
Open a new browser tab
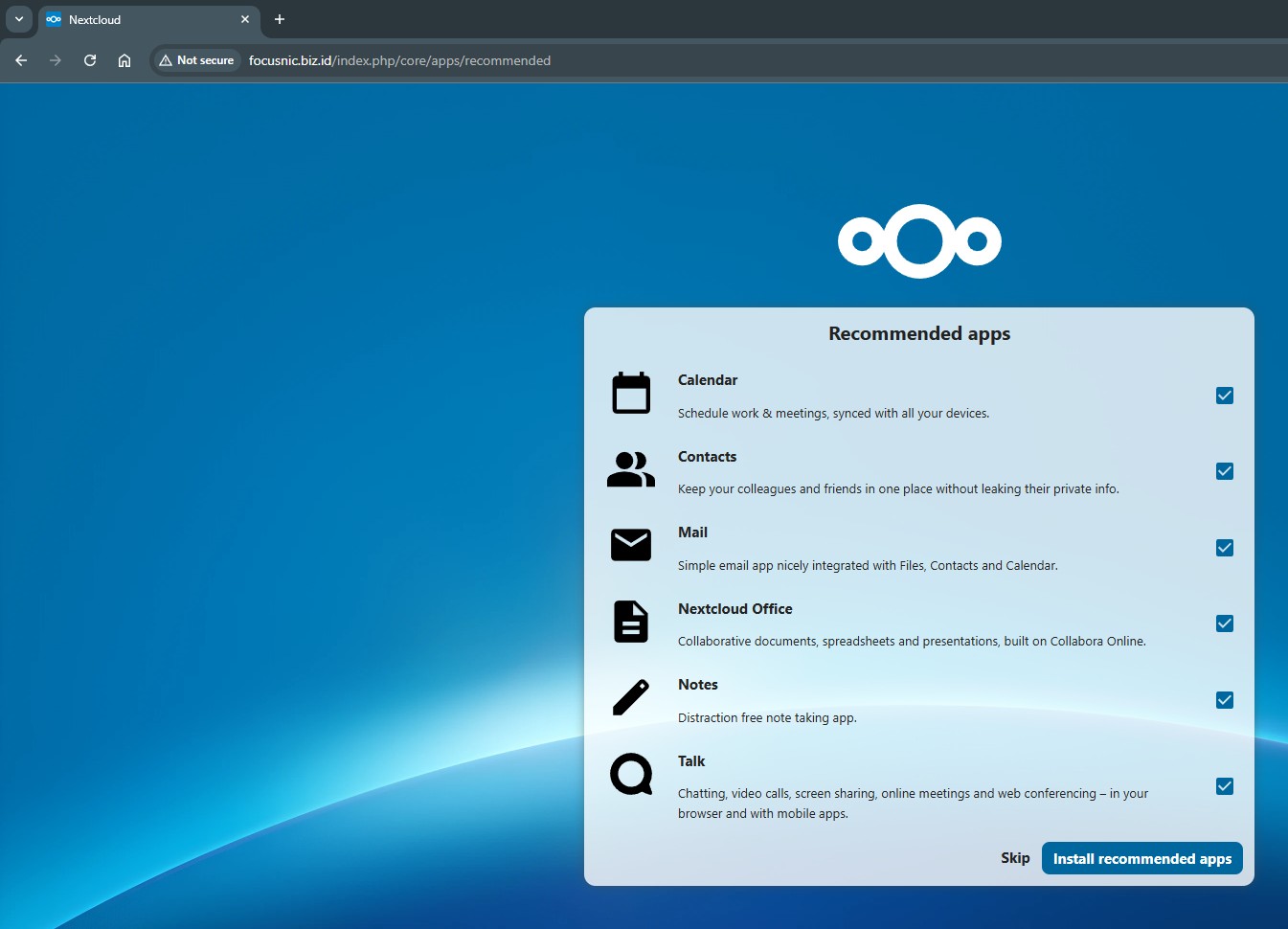[x=280, y=19]
